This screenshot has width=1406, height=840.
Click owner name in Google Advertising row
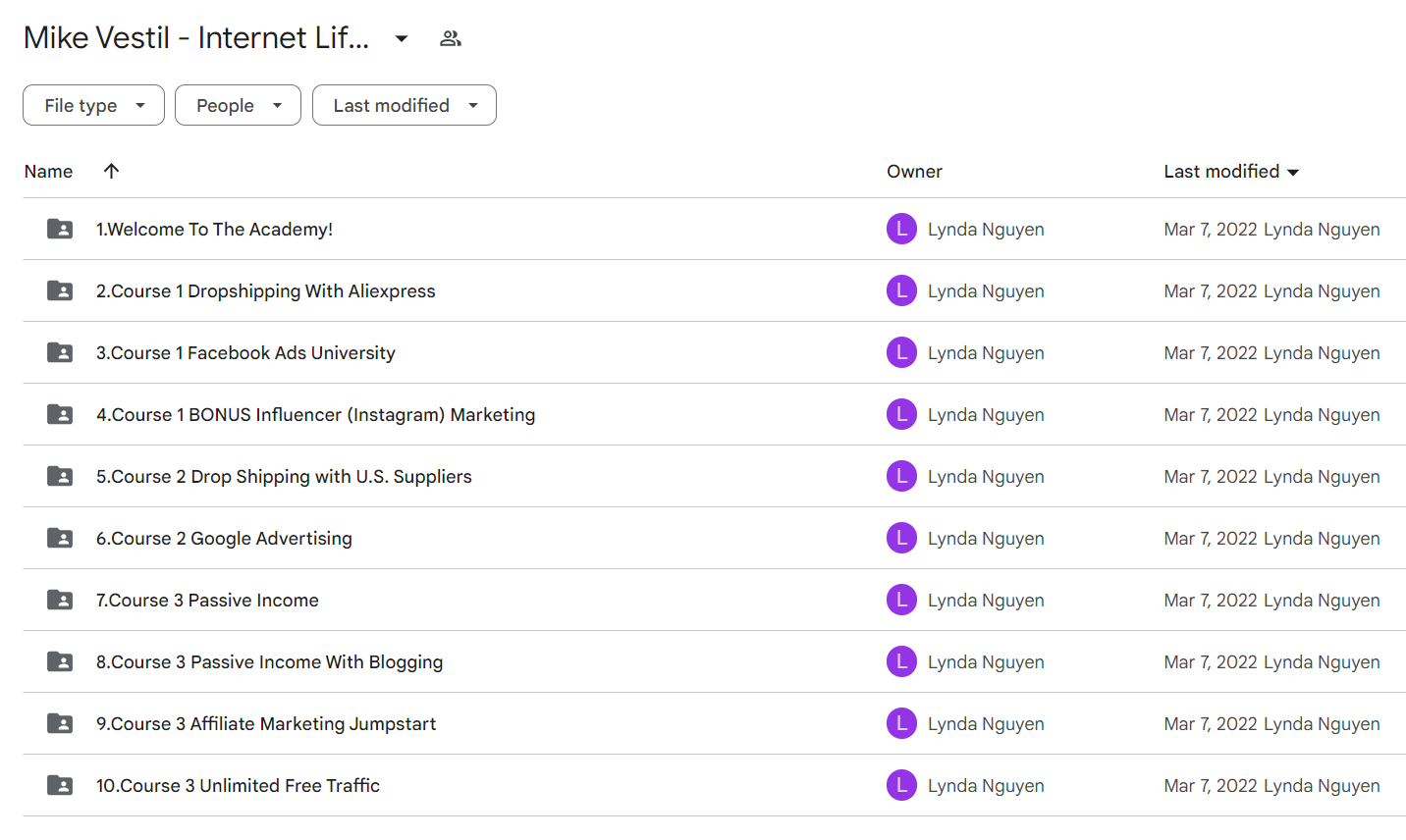986,538
